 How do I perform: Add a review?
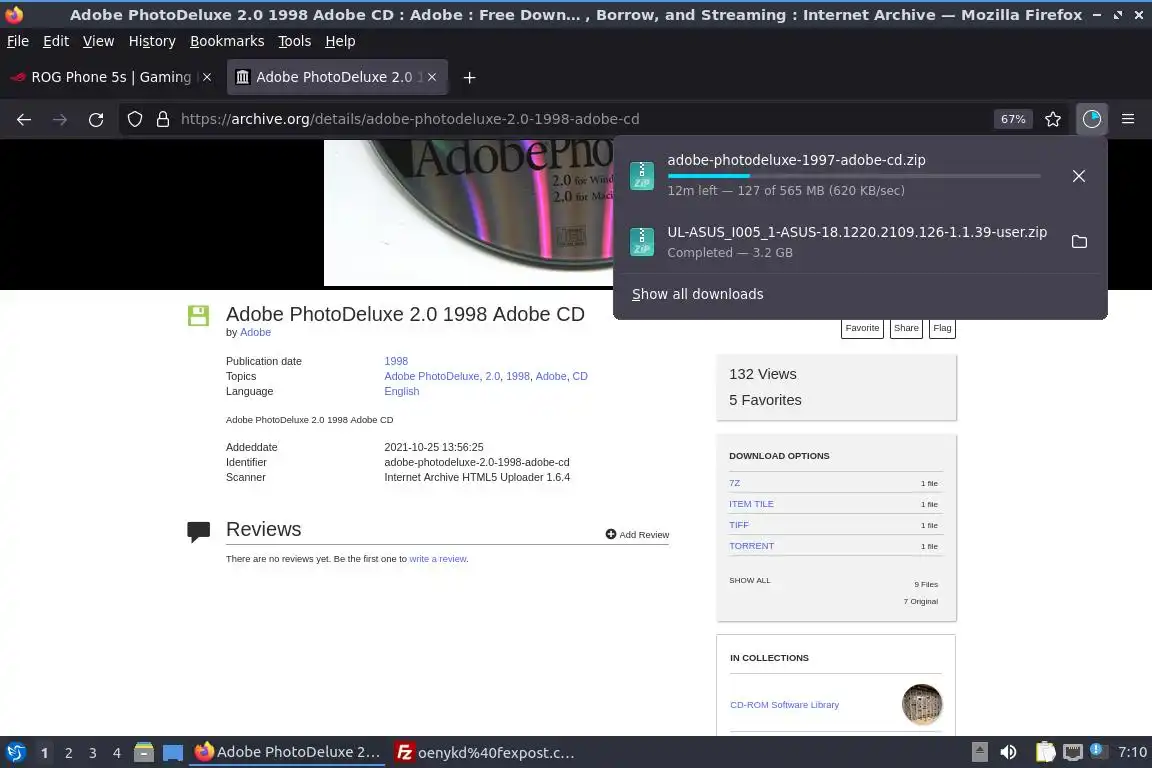click(x=637, y=534)
